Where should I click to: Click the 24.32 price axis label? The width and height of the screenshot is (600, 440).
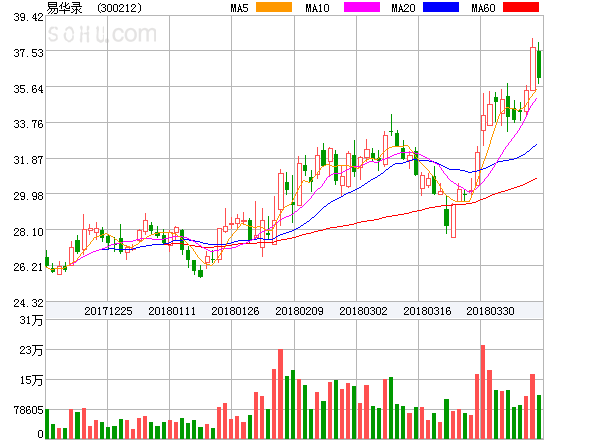28,303
